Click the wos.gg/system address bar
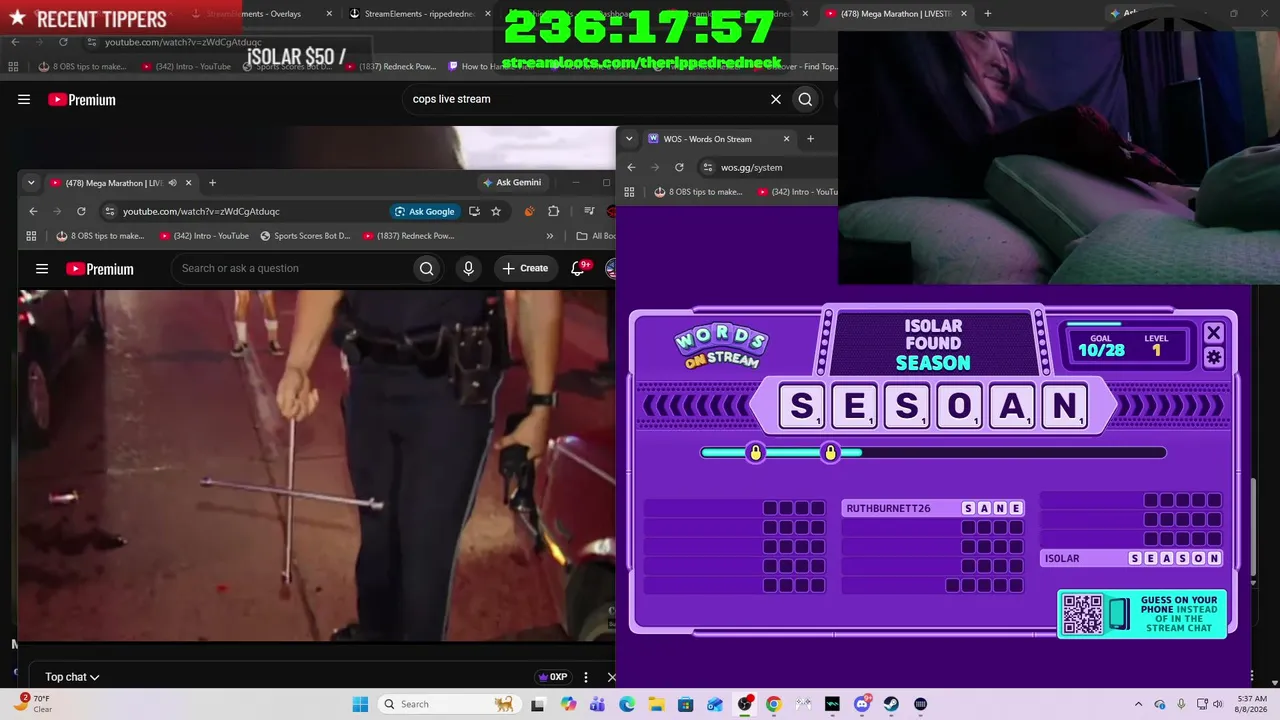The height and width of the screenshot is (720, 1280). tap(770, 167)
